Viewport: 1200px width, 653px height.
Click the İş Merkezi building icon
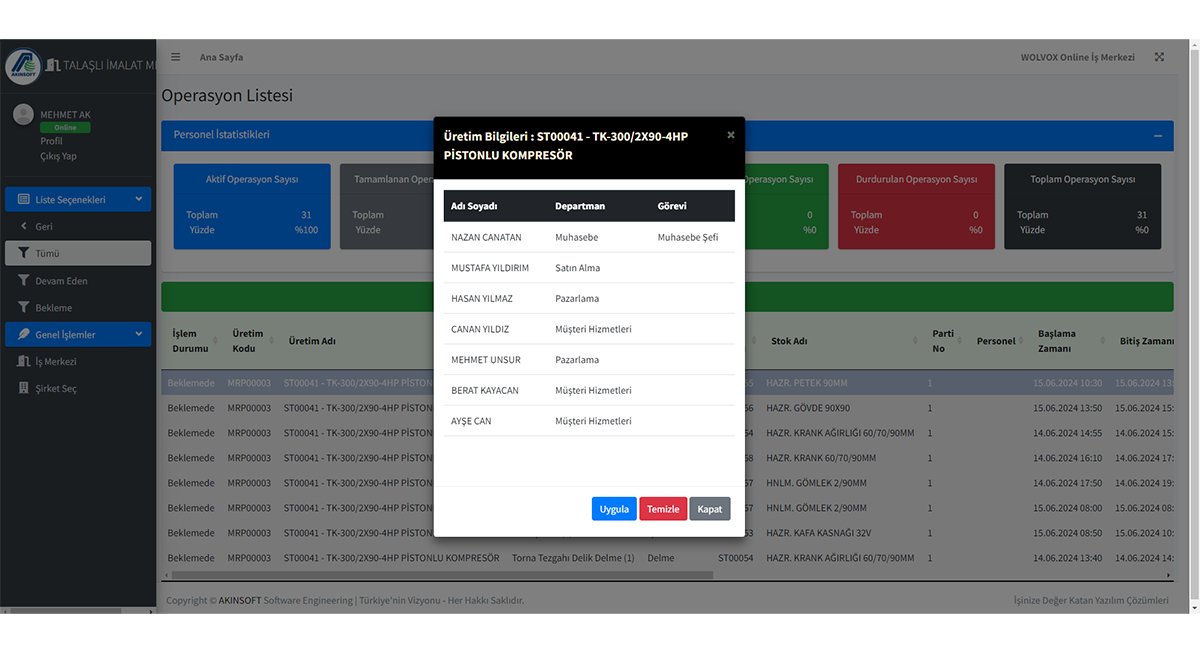tap(24, 361)
